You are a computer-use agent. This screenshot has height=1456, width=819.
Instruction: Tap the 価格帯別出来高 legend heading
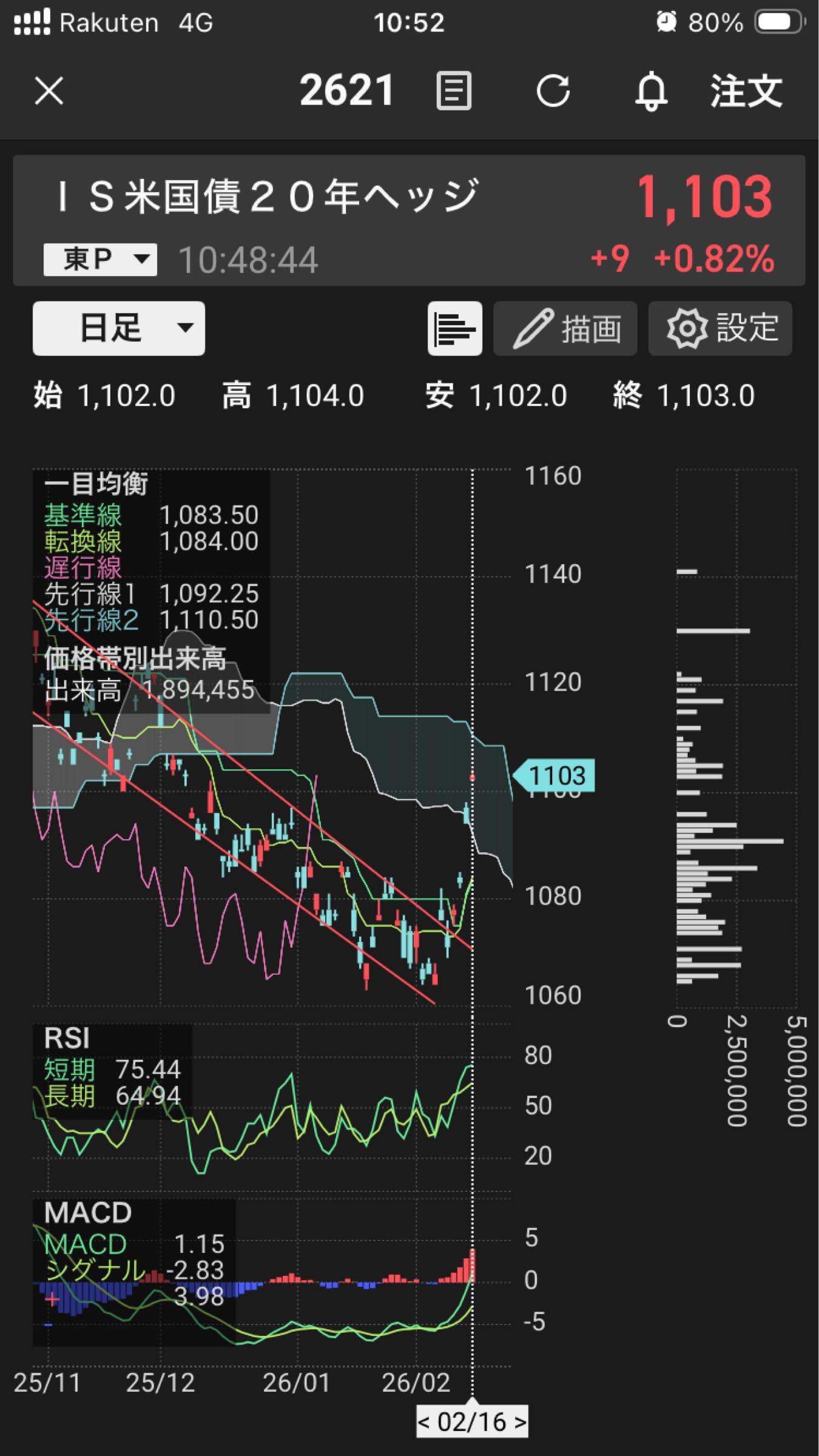click(x=135, y=658)
